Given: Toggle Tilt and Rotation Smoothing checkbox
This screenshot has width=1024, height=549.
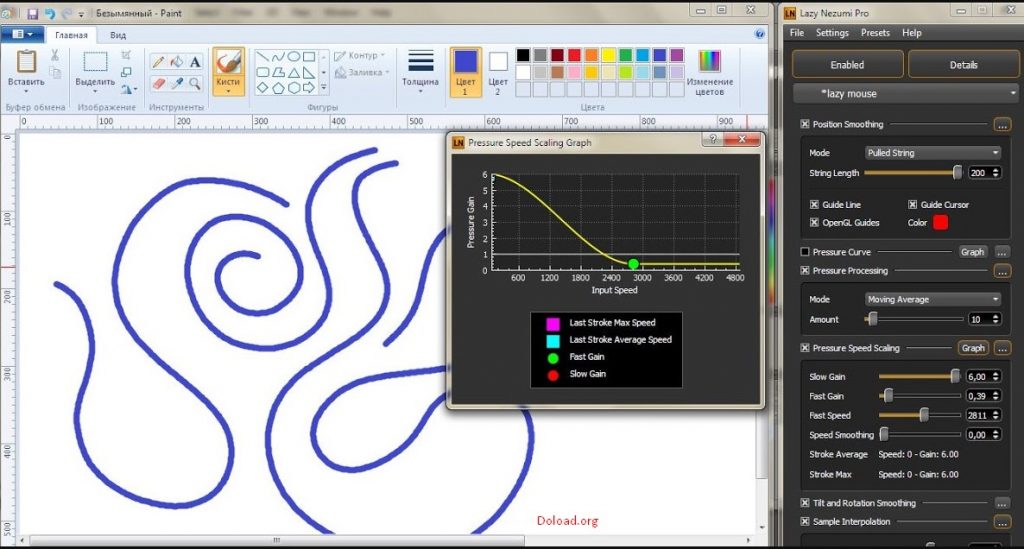Looking at the screenshot, I should [x=805, y=503].
